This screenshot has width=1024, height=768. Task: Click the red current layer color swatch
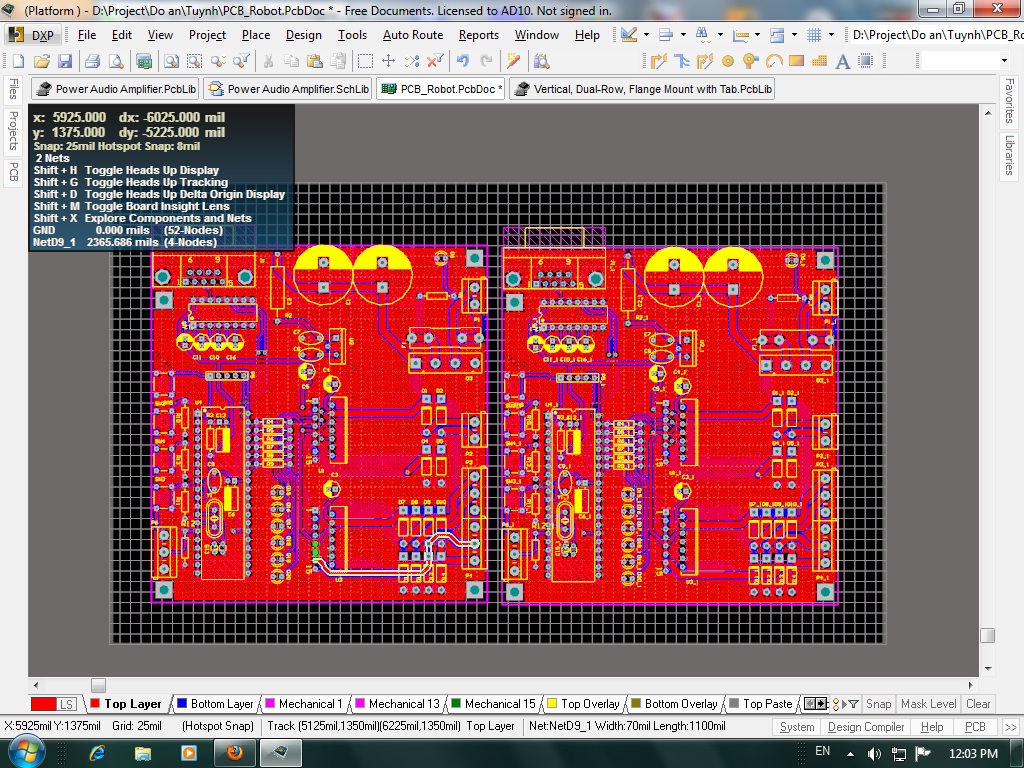click(43, 704)
